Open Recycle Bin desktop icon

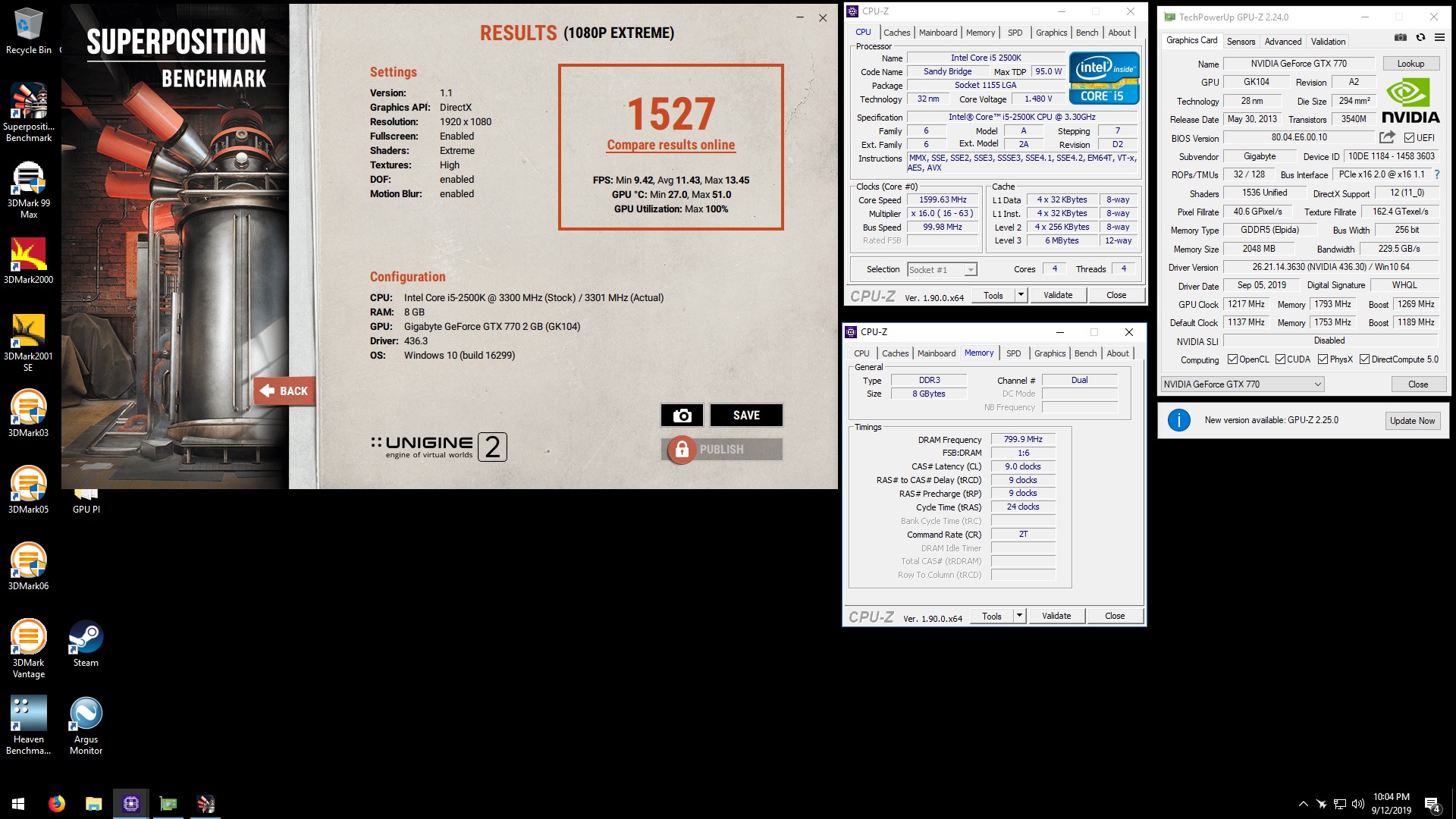pos(29,31)
